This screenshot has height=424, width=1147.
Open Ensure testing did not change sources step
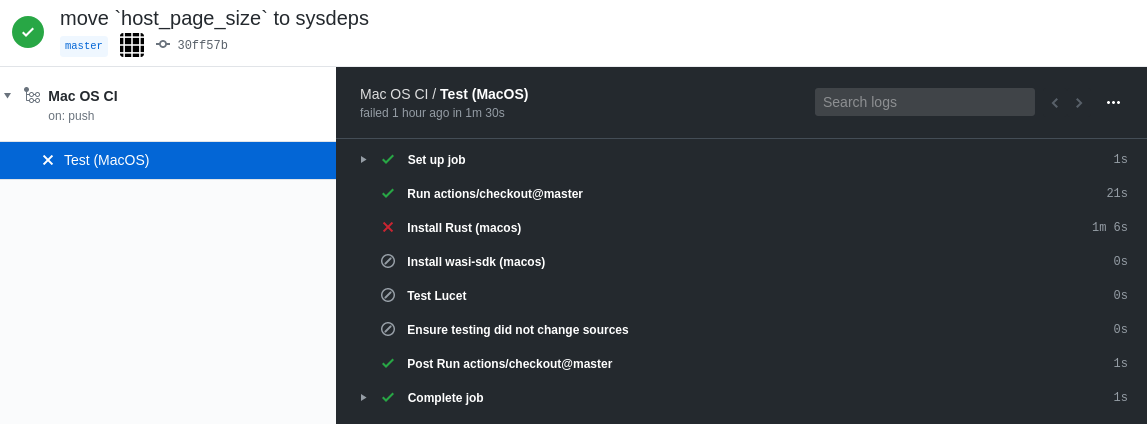517,330
